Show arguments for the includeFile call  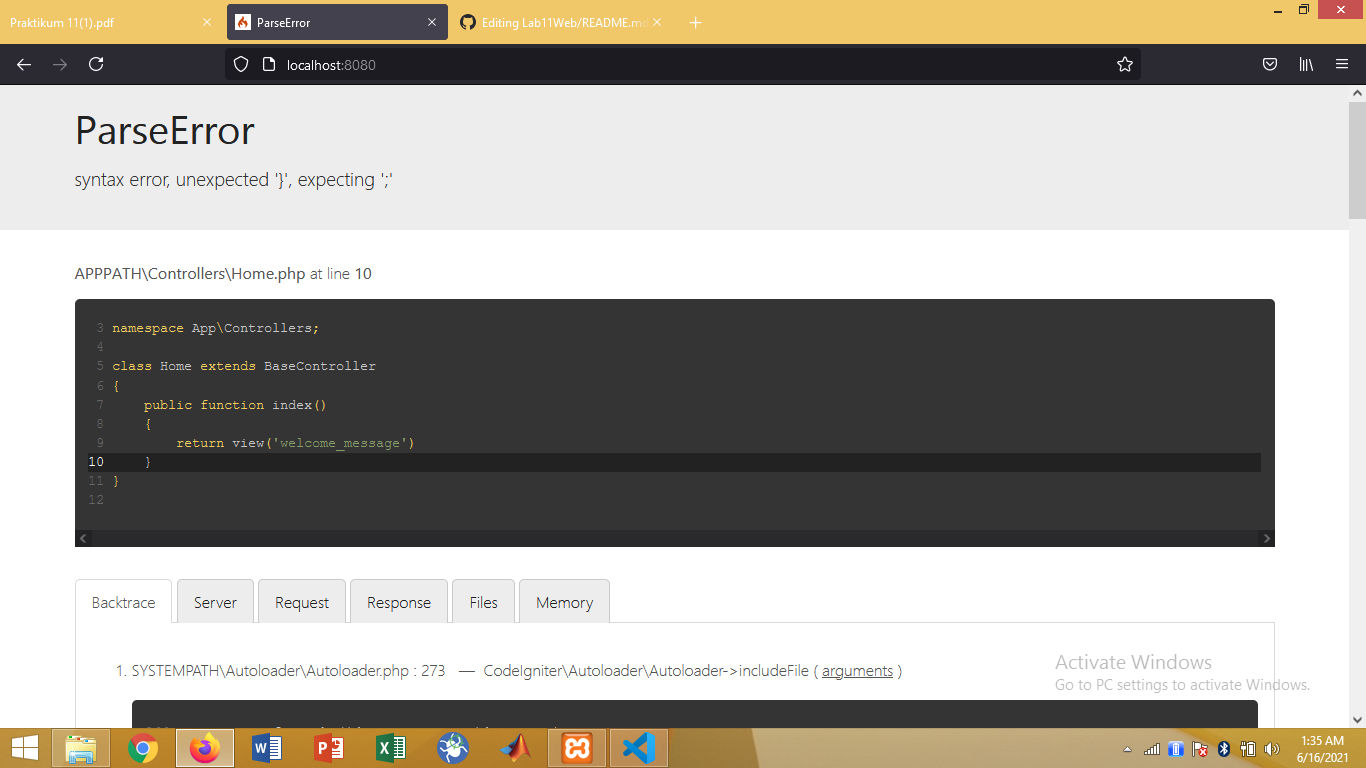coord(858,670)
